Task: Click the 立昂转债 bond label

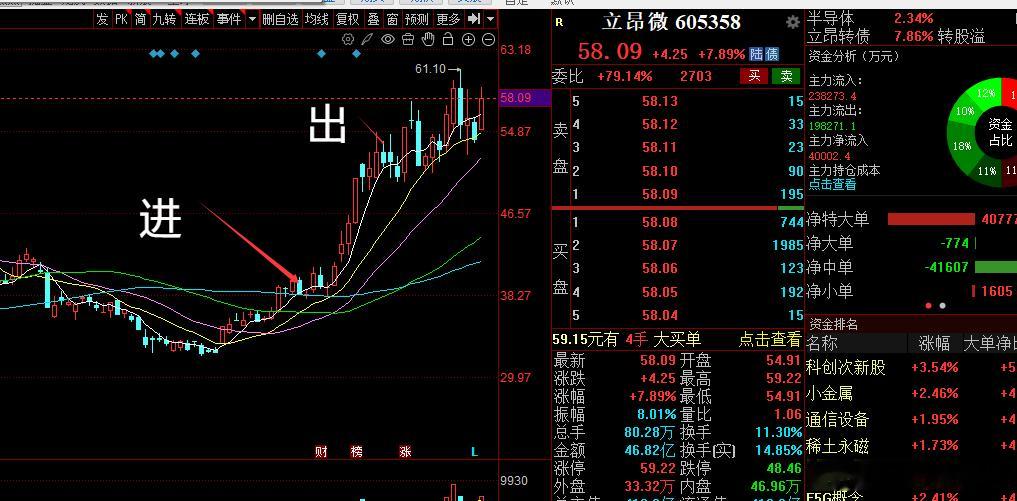Action: (x=839, y=36)
